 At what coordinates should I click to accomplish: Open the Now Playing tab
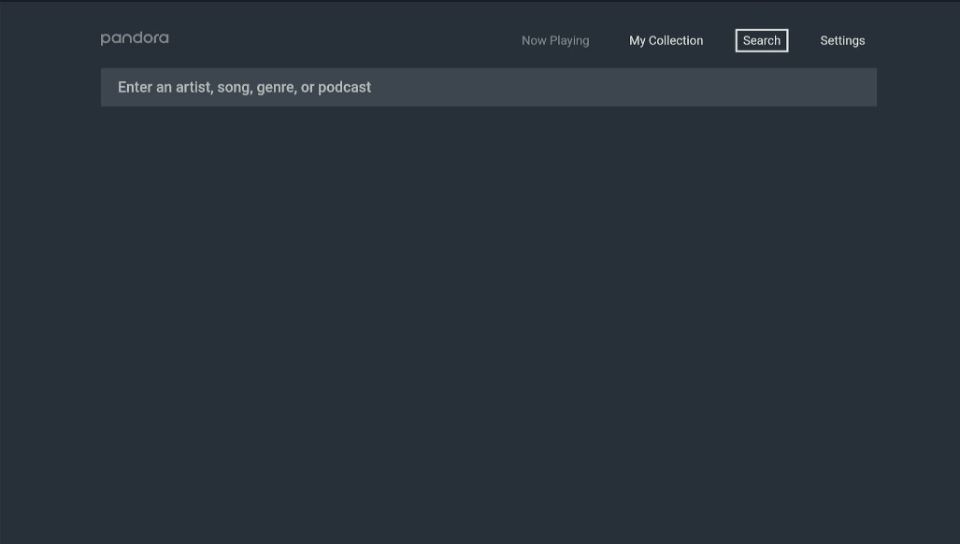tap(555, 40)
